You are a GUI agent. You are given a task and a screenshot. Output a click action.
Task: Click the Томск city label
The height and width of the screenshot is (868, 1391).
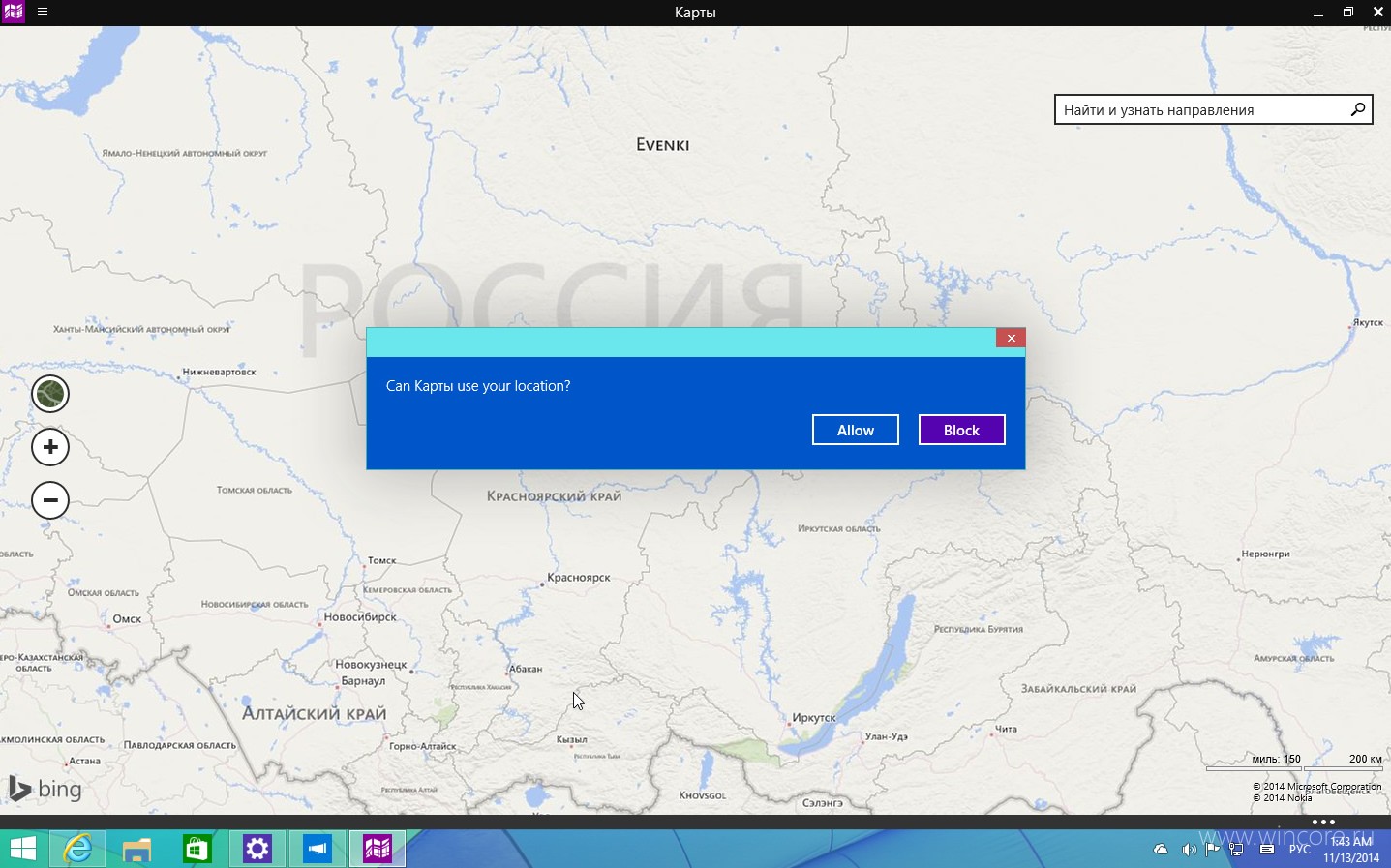381,560
